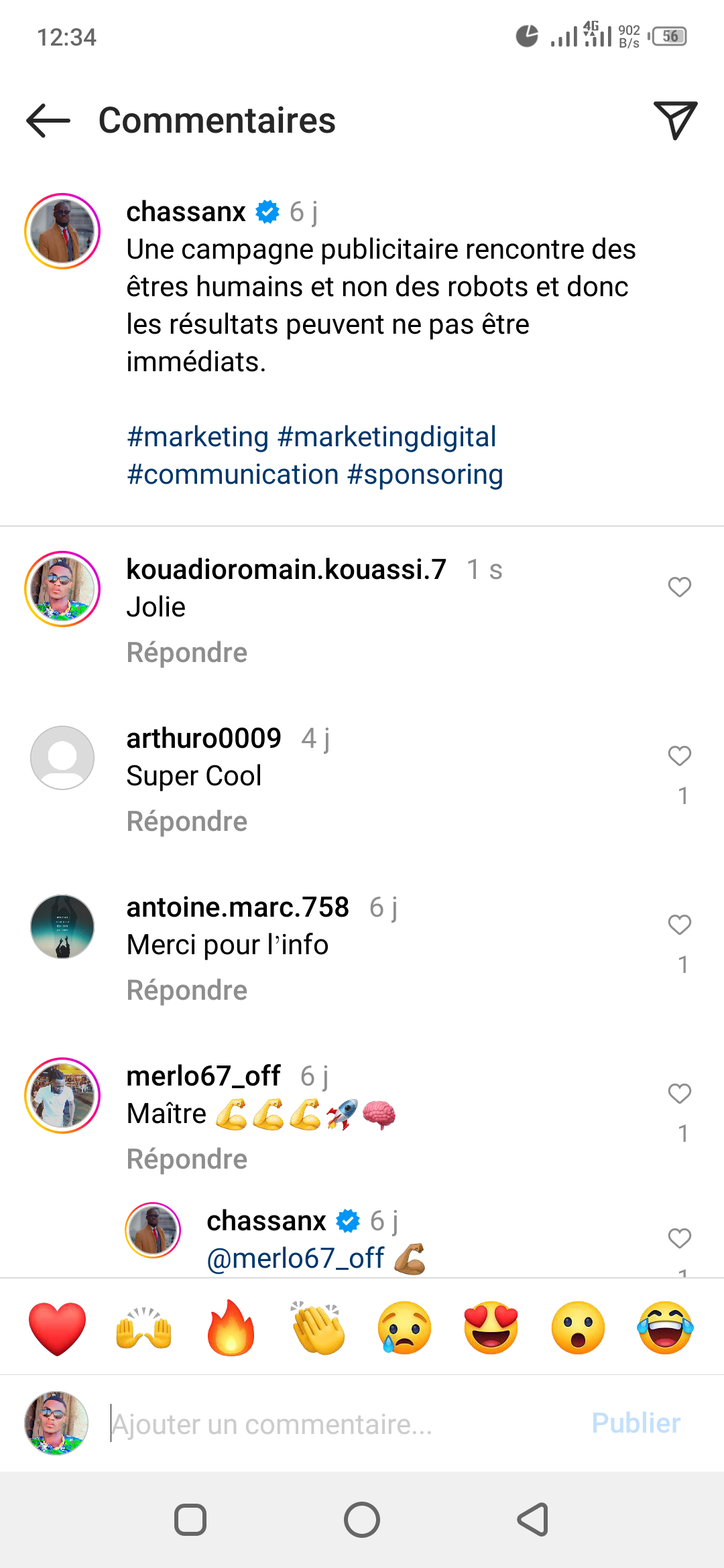The height and width of the screenshot is (1568, 724).
Task: Insert the fire emoji reaction
Action: coord(231,1328)
